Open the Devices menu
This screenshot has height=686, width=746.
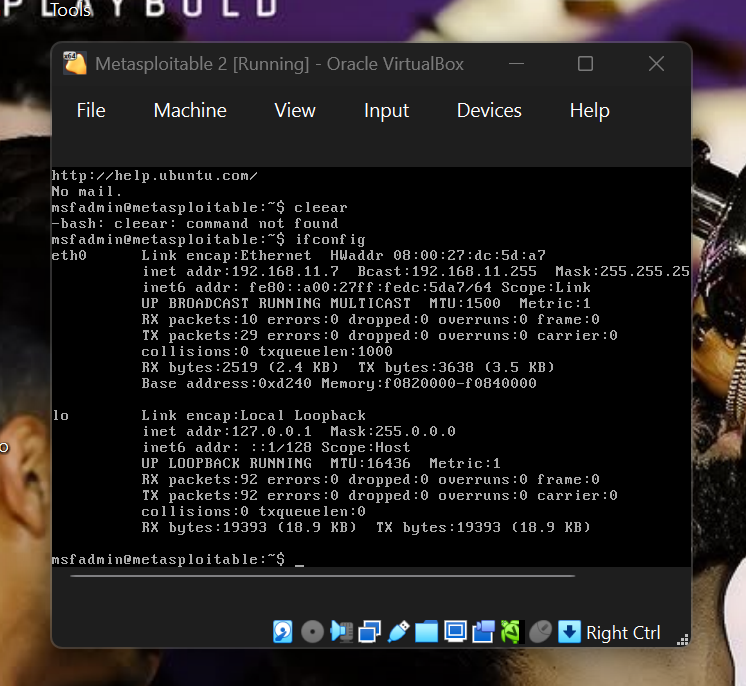489,110
